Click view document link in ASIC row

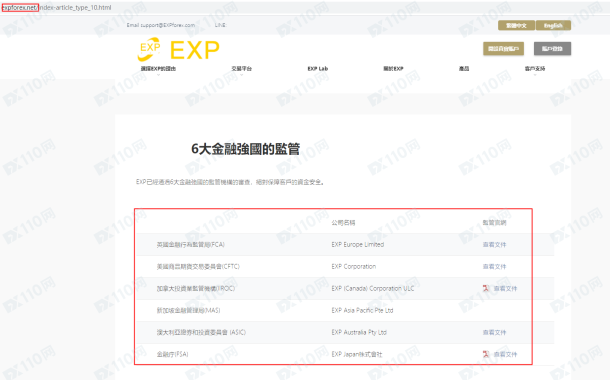(x=494, y=332)
